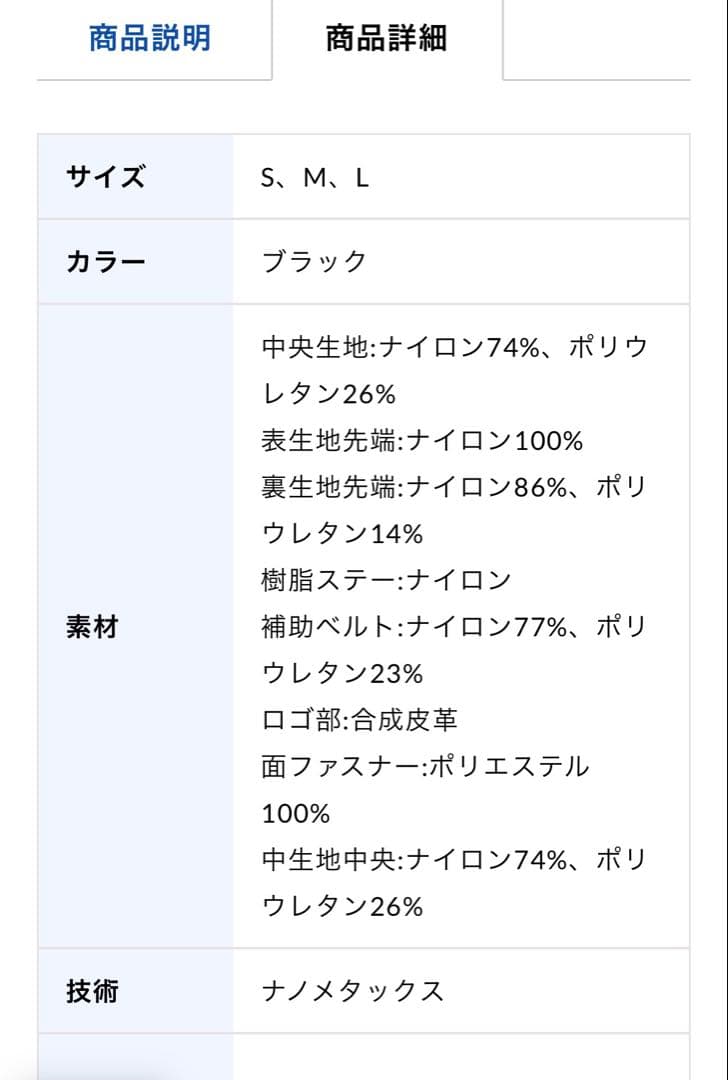Image resolution: width=728 pixels, height=1080 pixels.
Task: Click the 表生地先端:ナイロン100% line
Action: click(x=420, y=439)
